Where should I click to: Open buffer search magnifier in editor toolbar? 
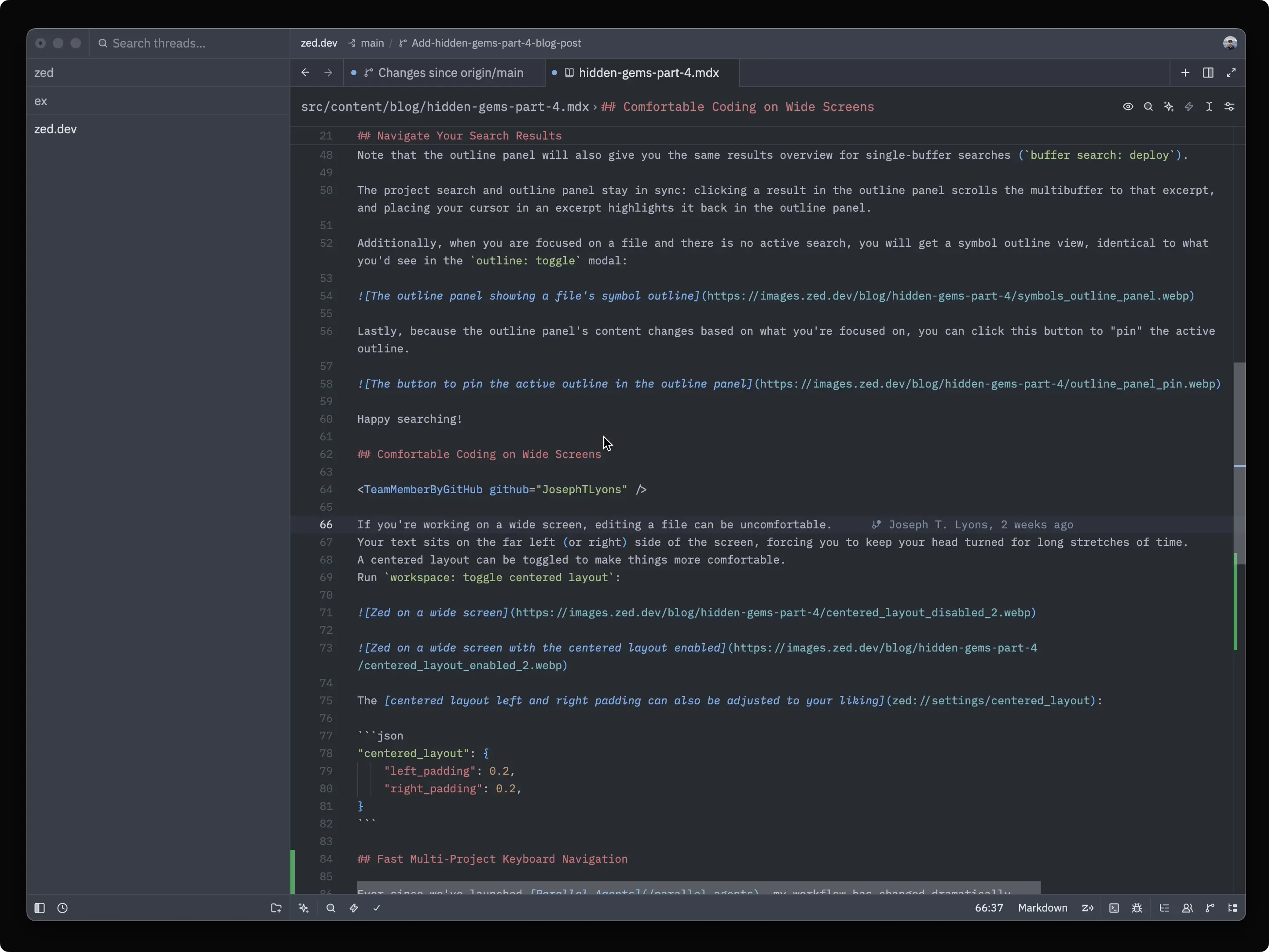1148,106
